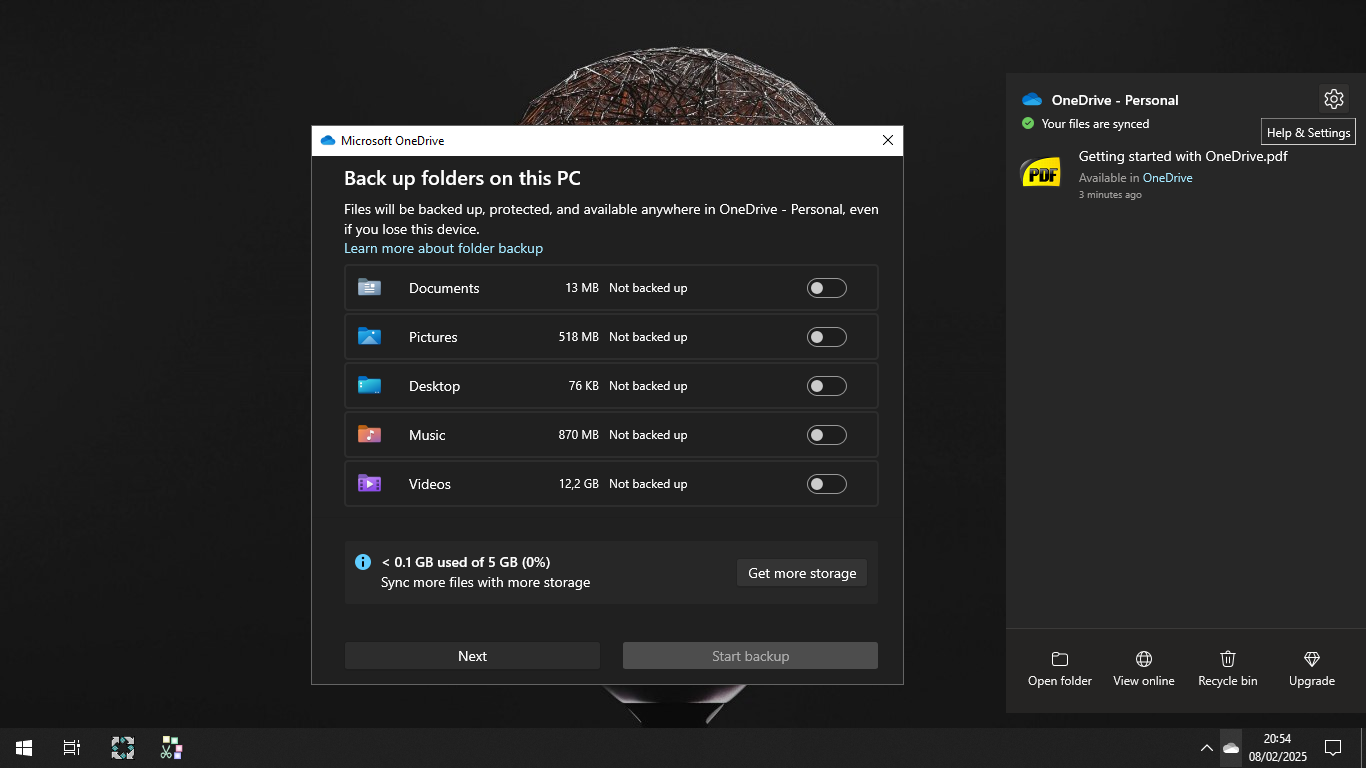Open folder from OneDrive panel
This screenshot has height=768, width=1366.
pyautogui.click(x=1060, y=669)
